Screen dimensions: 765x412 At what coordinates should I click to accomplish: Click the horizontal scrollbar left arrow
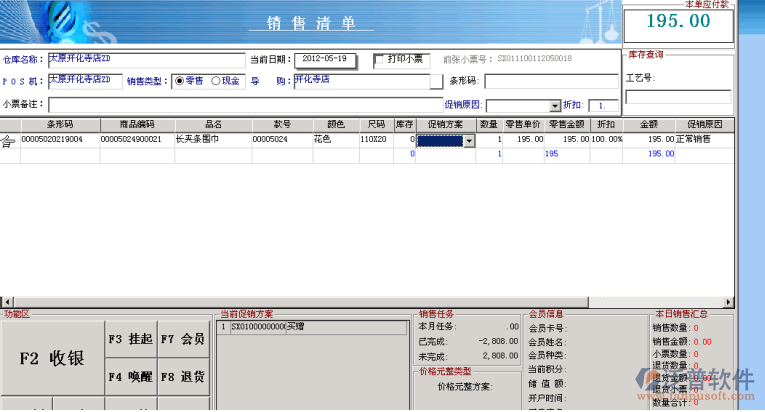(x=5, y=301)
